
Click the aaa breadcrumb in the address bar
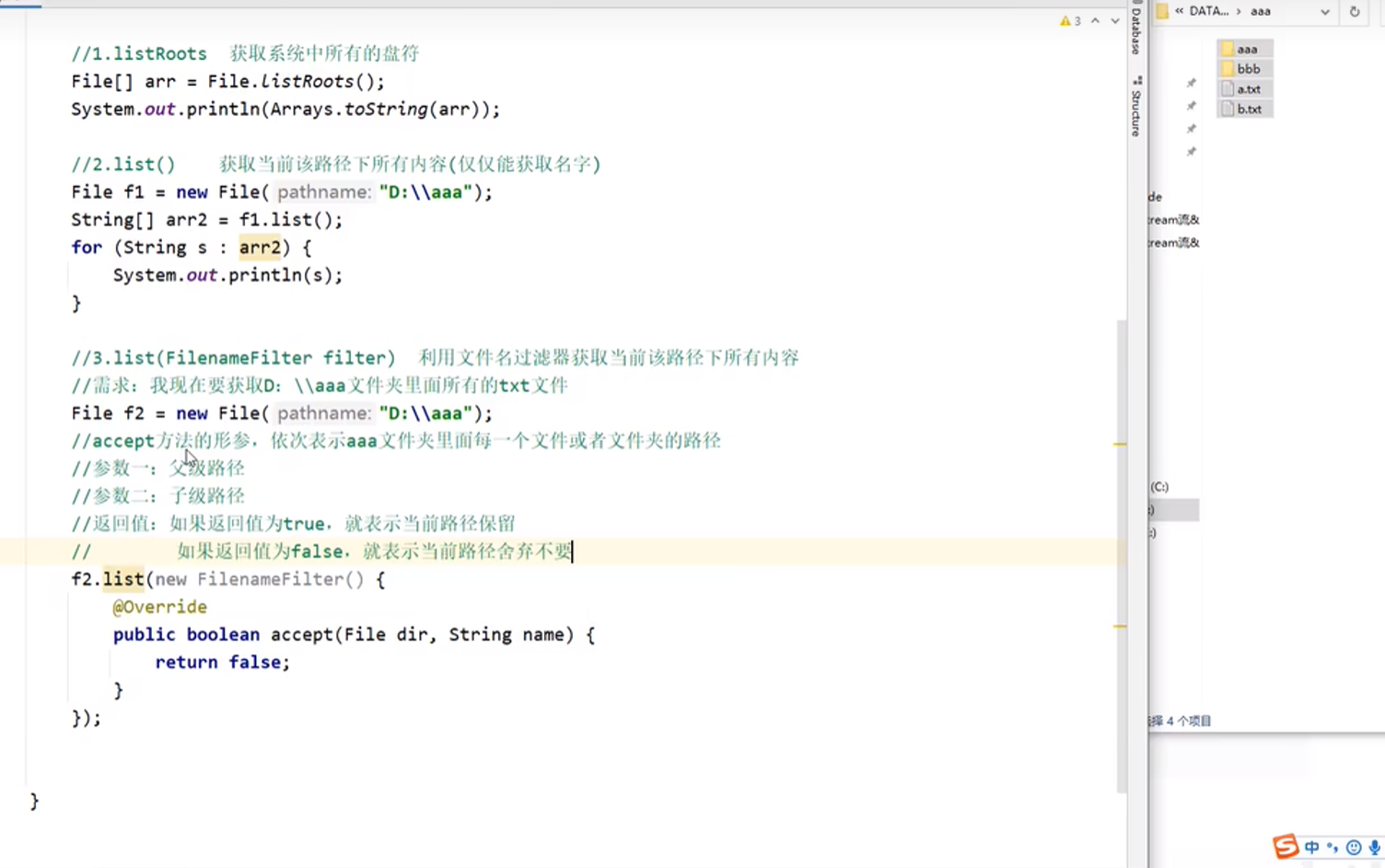click(1261, 11)
